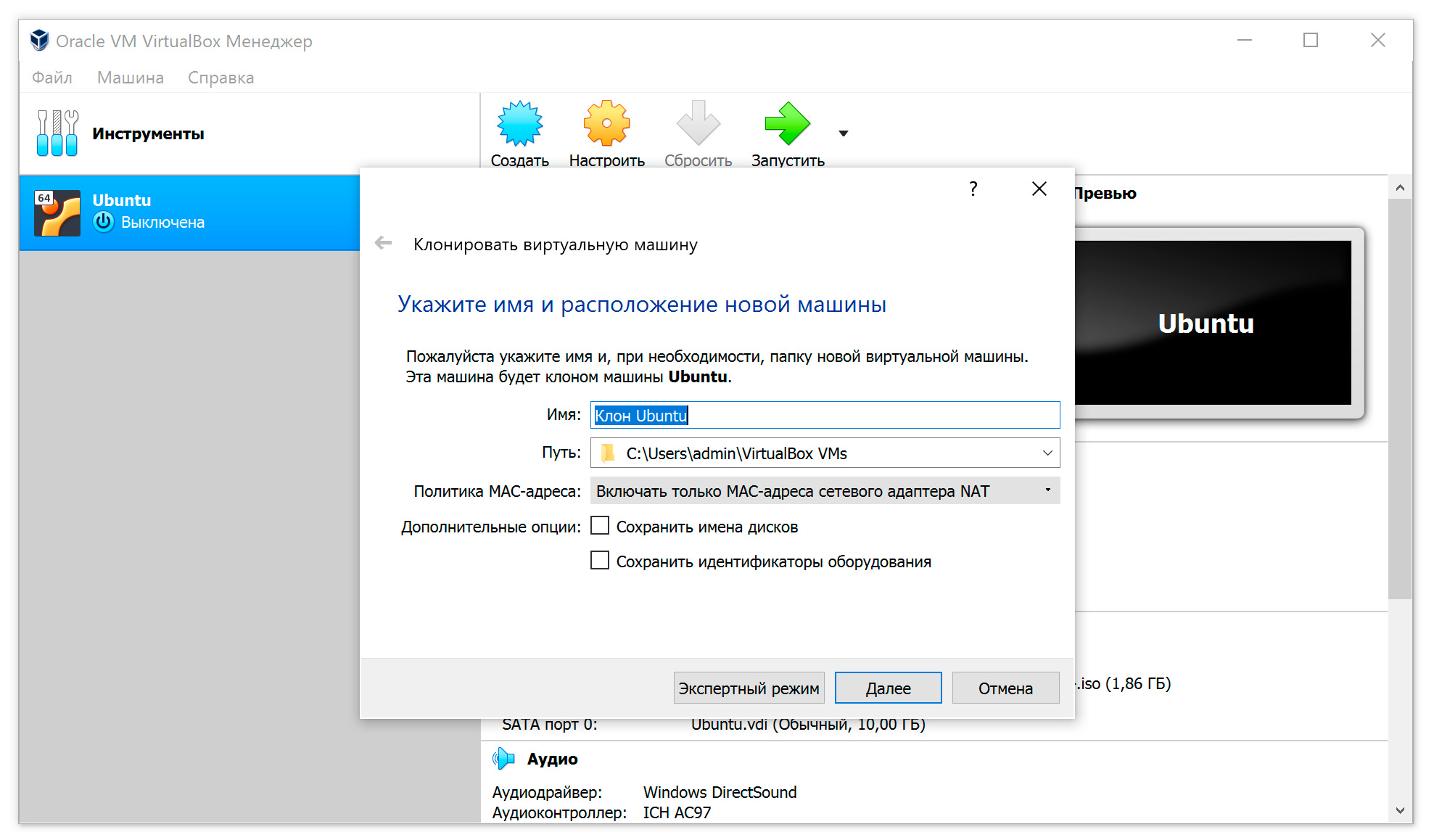Open the Справка menu
Screen dimensions: 1434x840
(221, 78)
